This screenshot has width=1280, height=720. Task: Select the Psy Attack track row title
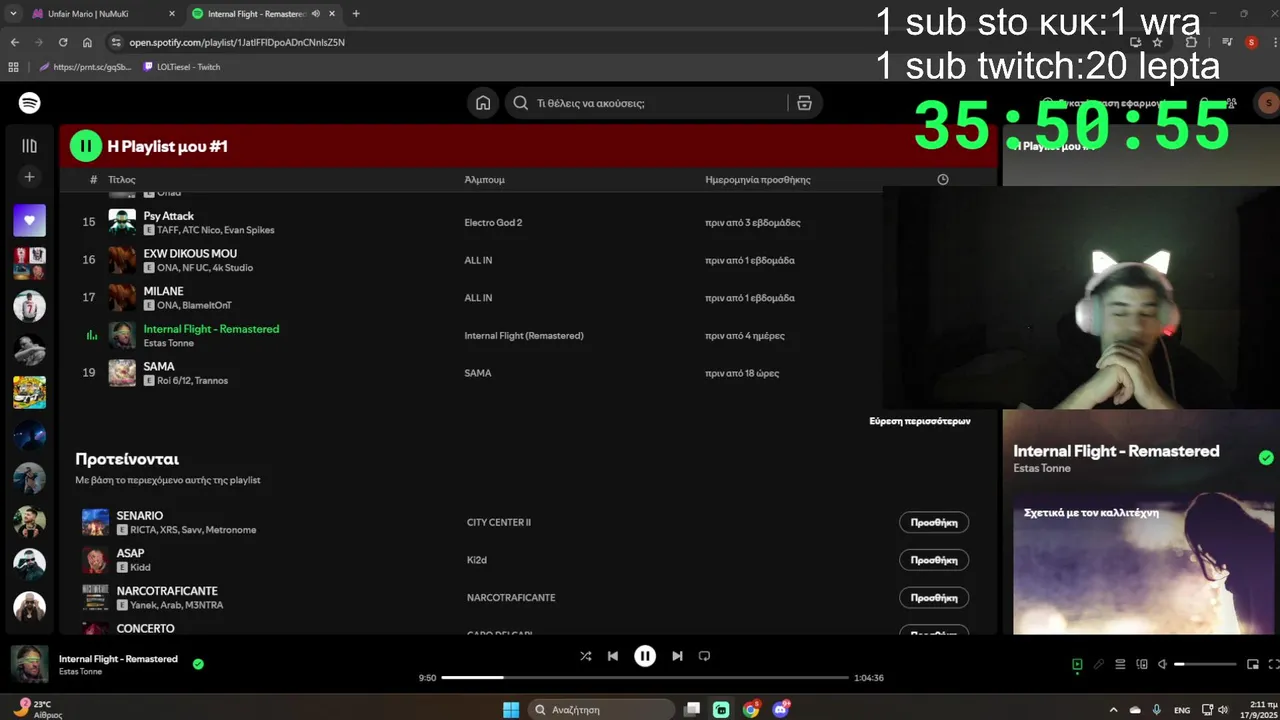169,216
